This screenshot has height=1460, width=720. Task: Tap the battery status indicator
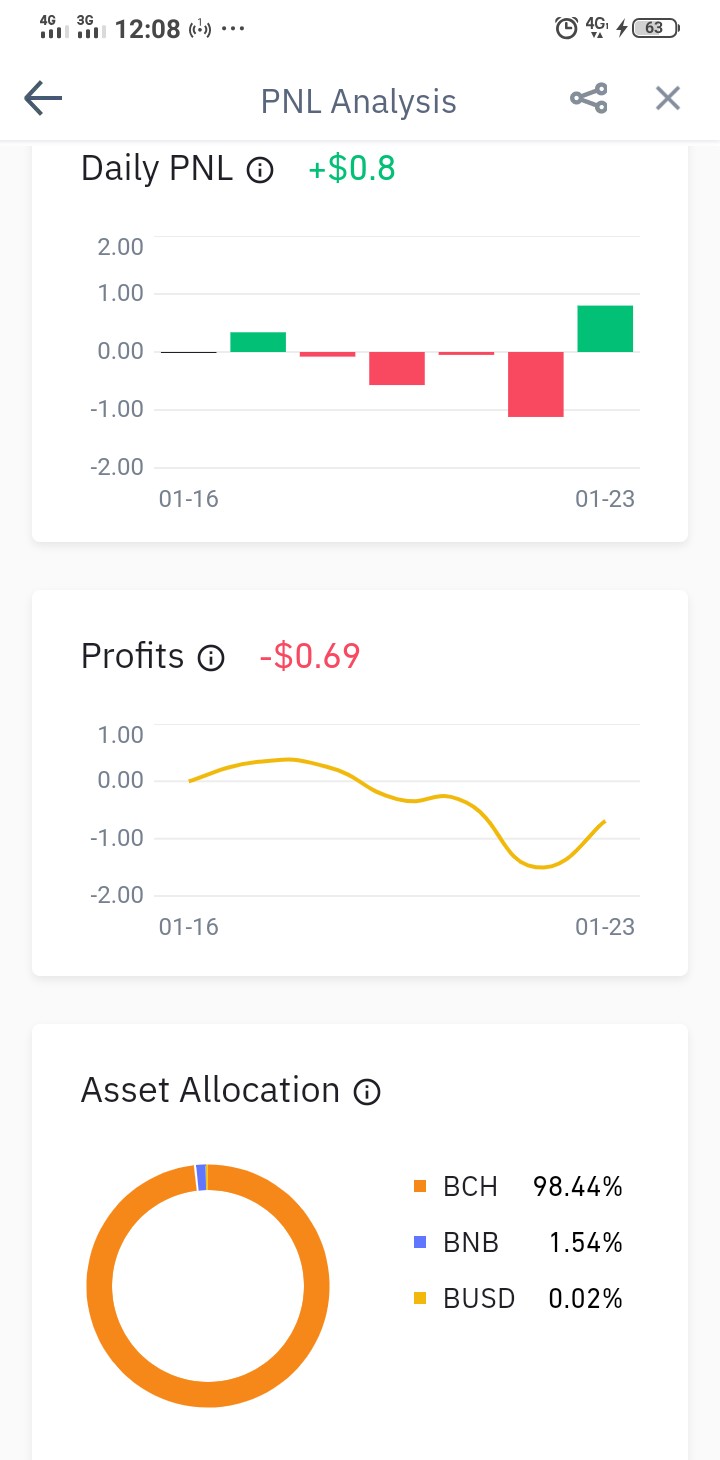coord(656,28)
